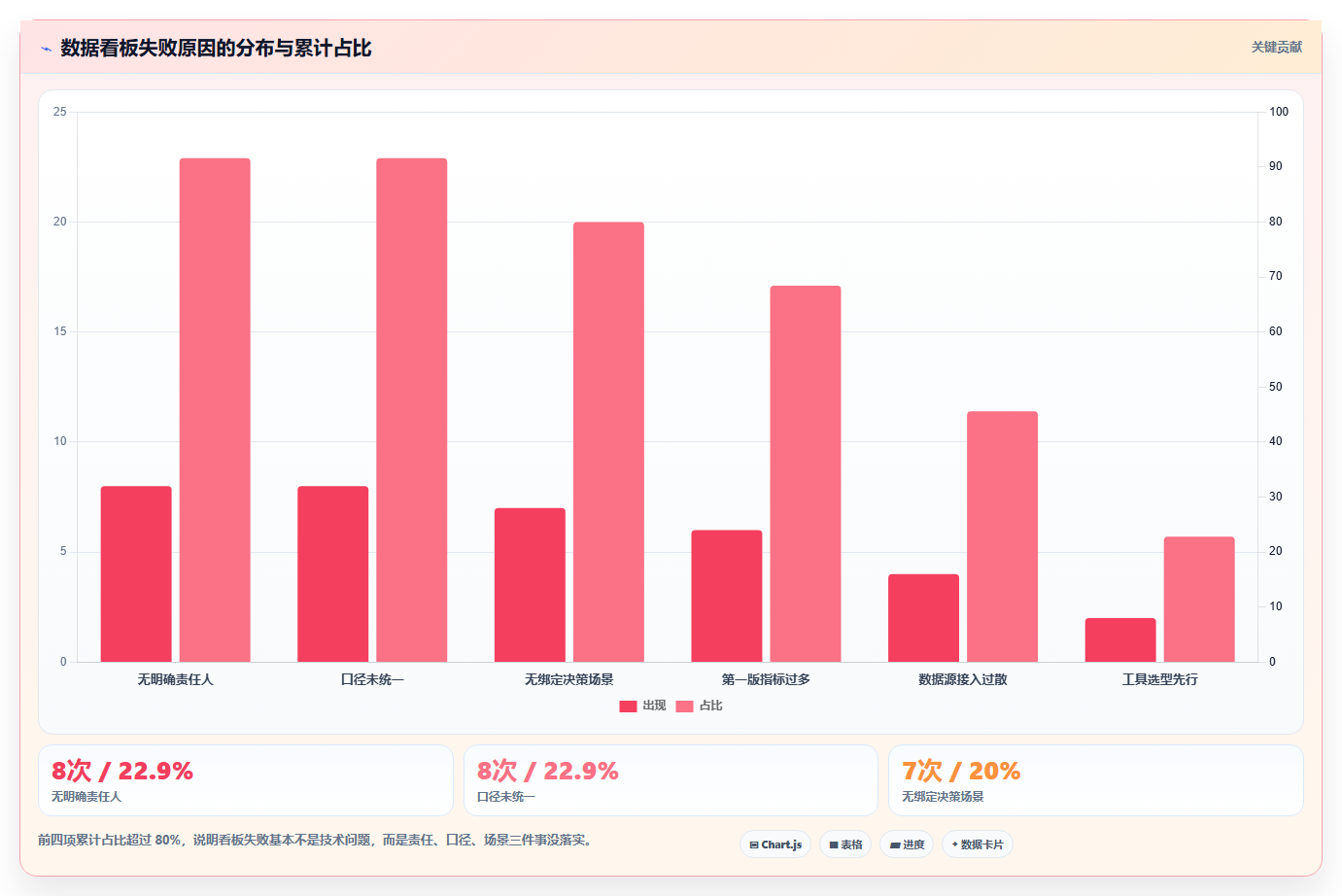Select the 表格 chip
This screenshot has width=1342, height=896.
pyautogui.click(x=845, y=844)
